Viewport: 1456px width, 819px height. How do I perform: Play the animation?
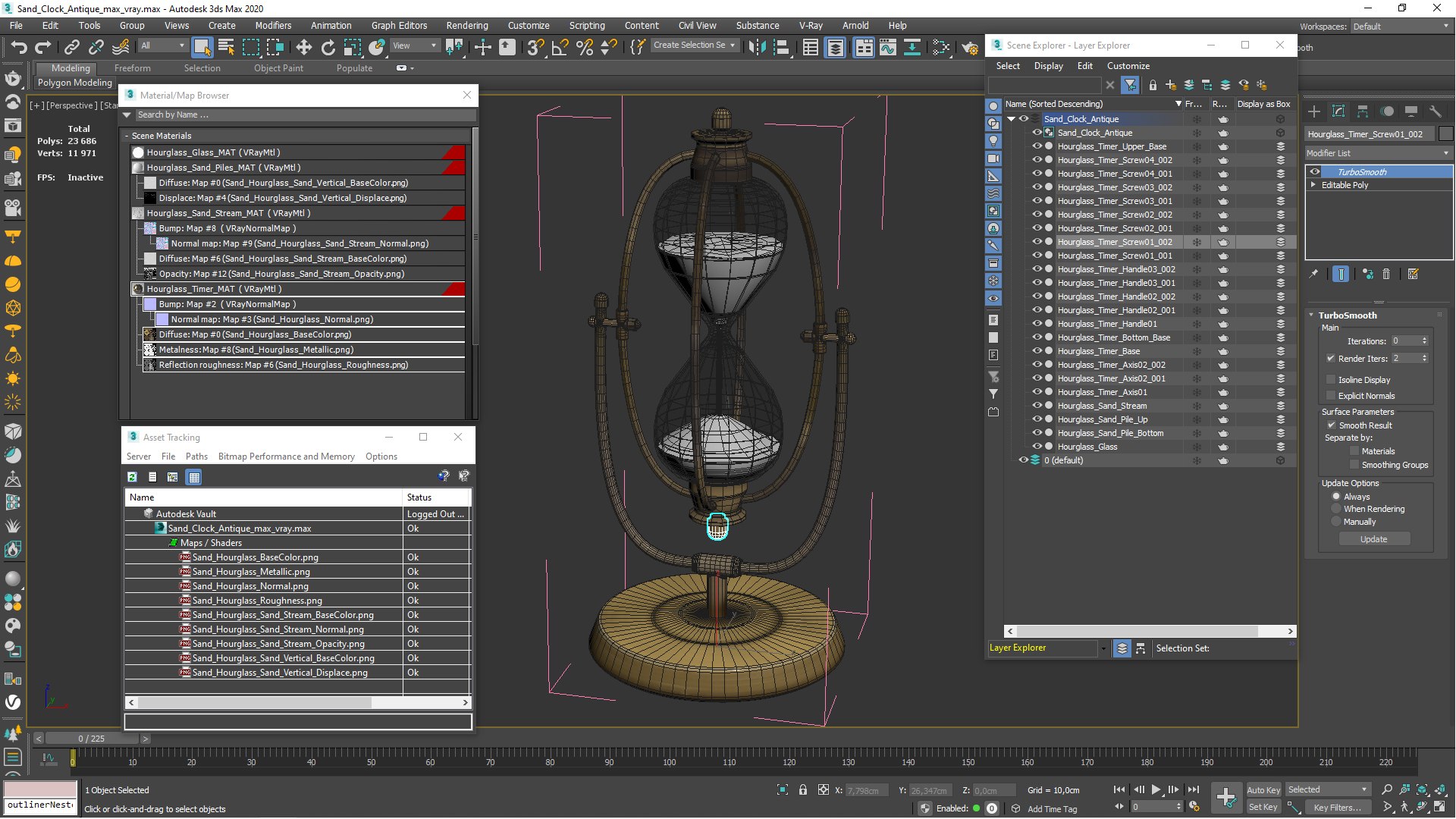1156,789
